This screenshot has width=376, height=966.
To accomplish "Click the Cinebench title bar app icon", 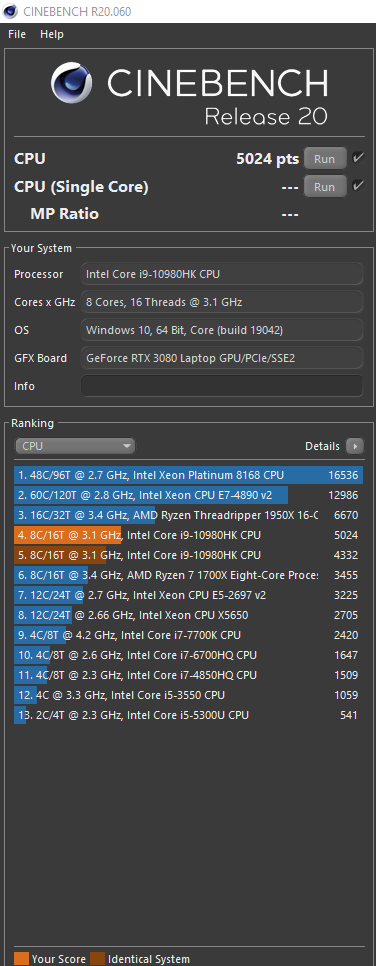I will coord(10,12).
